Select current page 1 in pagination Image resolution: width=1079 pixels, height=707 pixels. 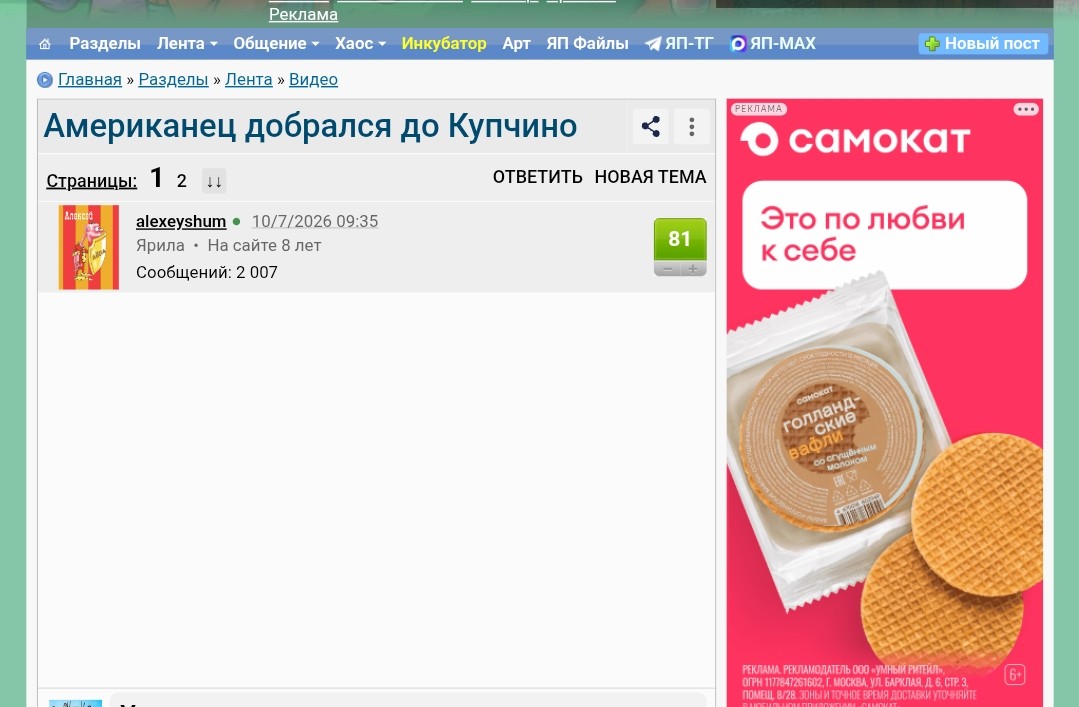click(156, 178)
